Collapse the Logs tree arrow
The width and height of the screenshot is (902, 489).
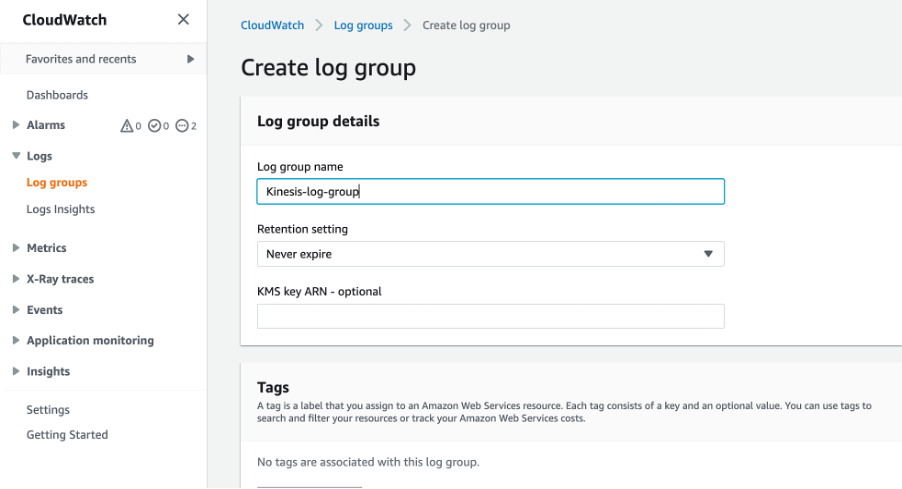coord(16,155)
